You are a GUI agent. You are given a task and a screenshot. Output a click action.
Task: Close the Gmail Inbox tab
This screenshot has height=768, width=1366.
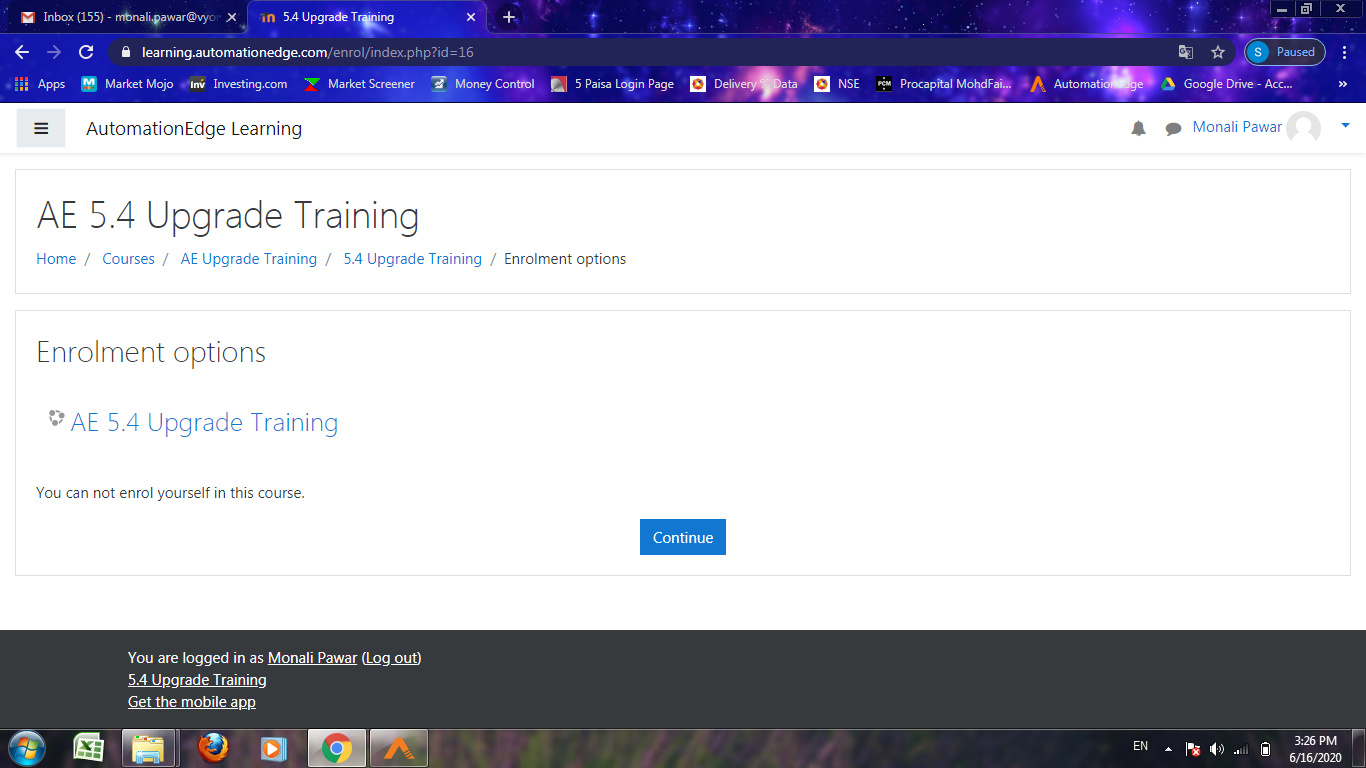coord(231,17)
